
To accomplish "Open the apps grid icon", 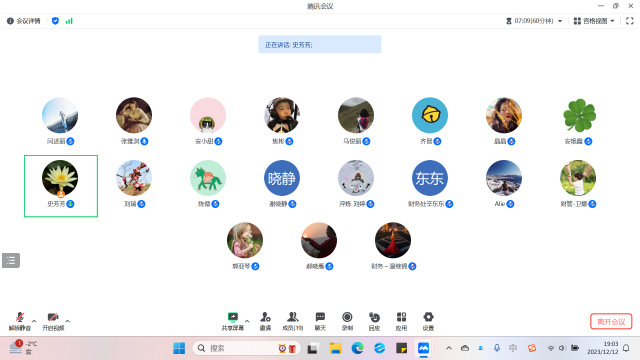I will click(401, 321).
